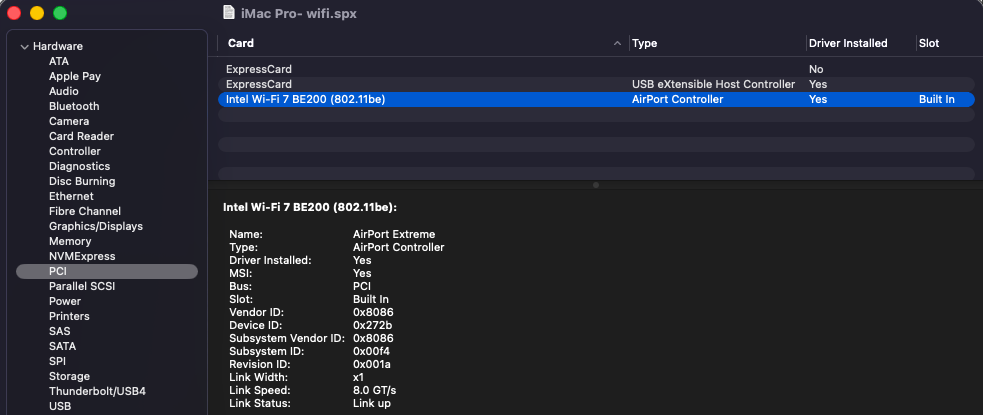This screenshot has height=415, width=983.
Task: Click the sort arrow in Card header
Action: point(618,43)
